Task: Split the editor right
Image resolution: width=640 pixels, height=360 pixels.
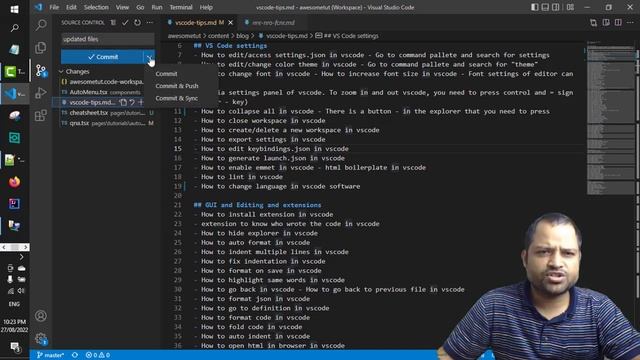Action: click(618, 23)
